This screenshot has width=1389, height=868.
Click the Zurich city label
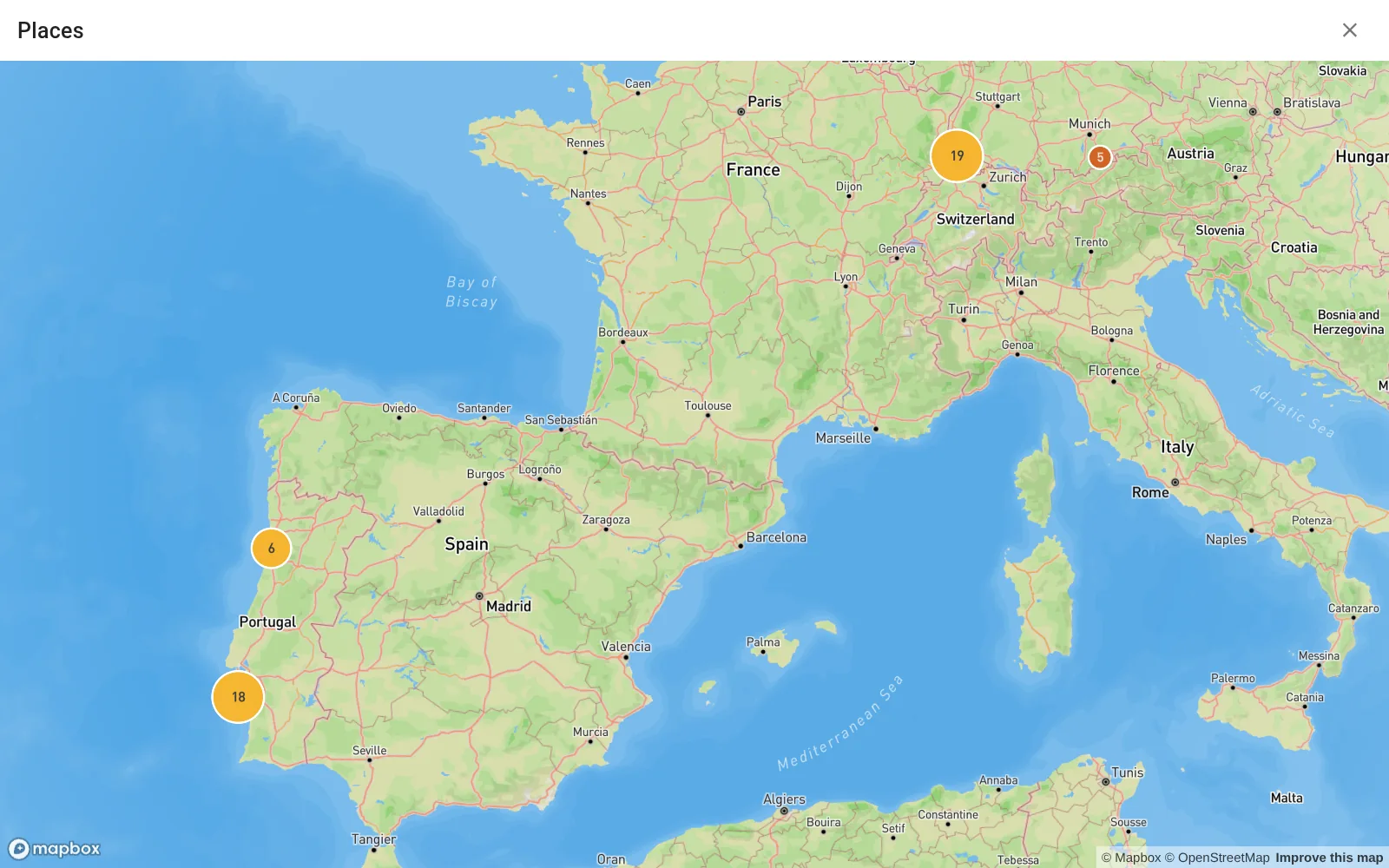[1007, 177]
